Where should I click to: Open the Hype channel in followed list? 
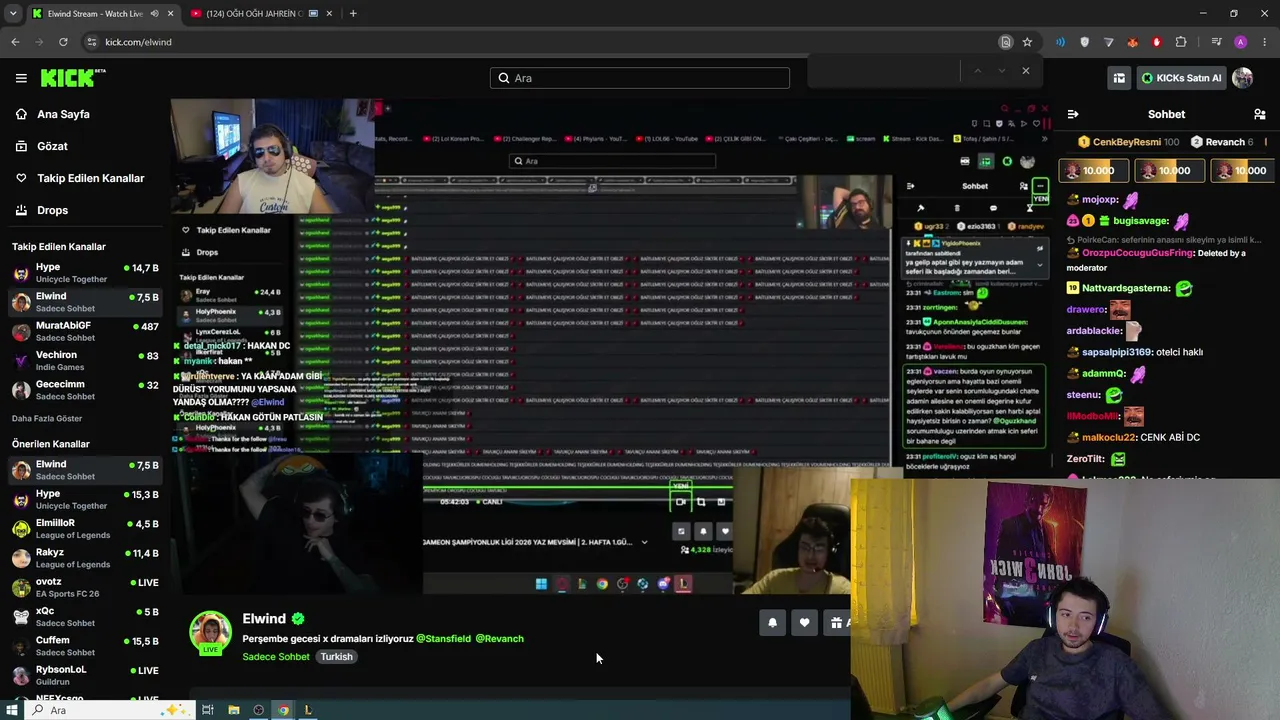coord(85,273)
